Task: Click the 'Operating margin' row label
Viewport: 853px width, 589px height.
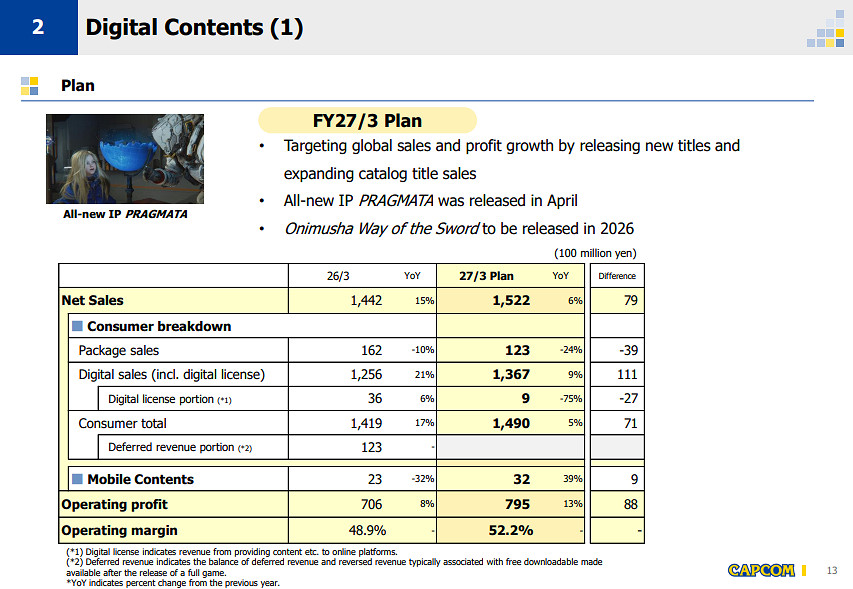Action: 119,530
